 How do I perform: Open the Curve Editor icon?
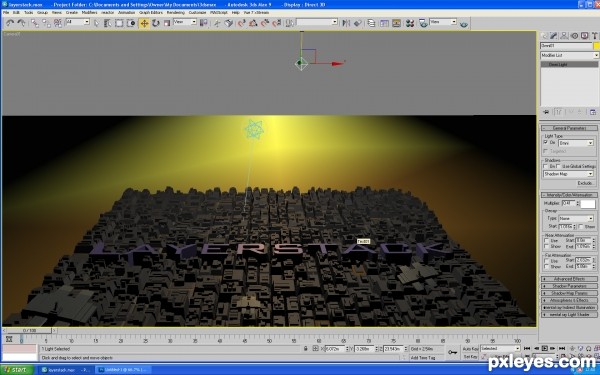coord(384,23)
